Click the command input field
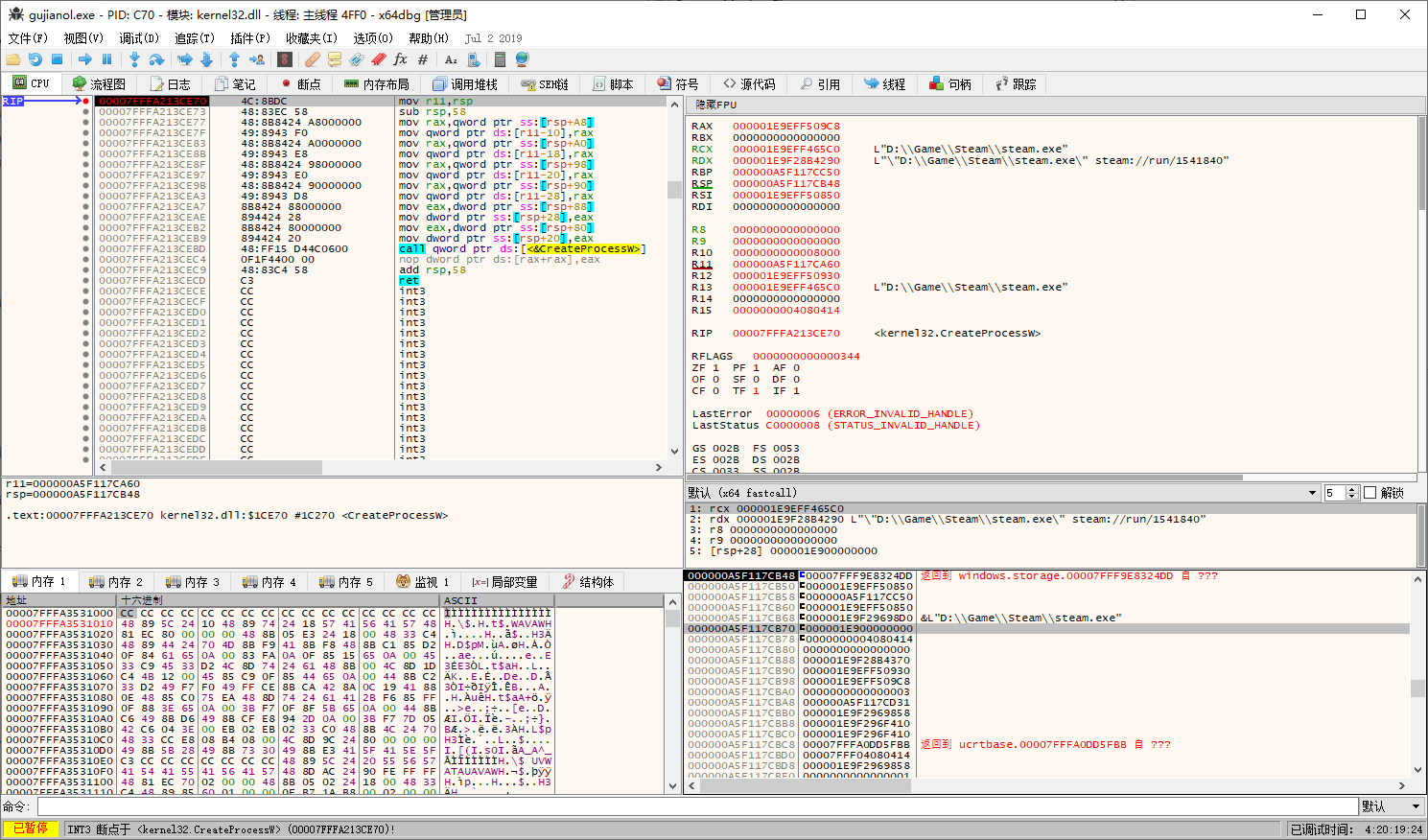The width and height of the screenshot is (1428, 840). pyautogui.click(x=697, y=806)
